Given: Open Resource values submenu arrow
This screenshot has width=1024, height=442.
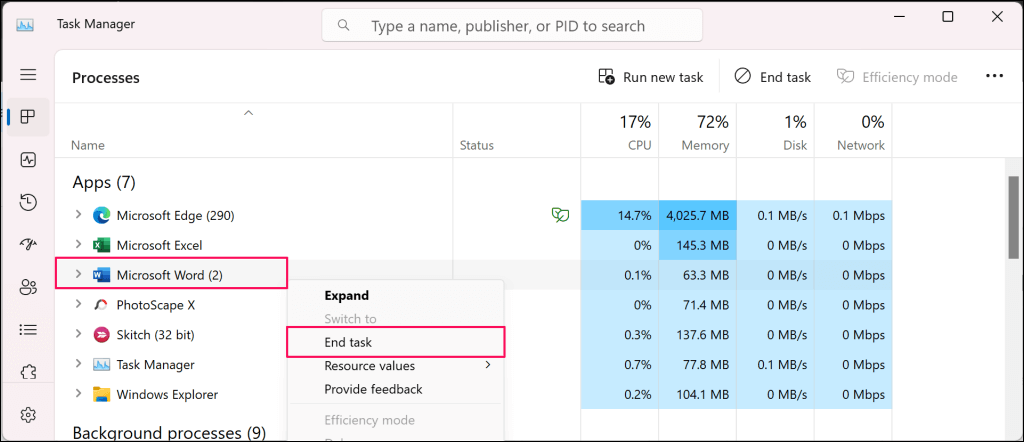Looking at the screenshot, I should click(x=488, y=365).
